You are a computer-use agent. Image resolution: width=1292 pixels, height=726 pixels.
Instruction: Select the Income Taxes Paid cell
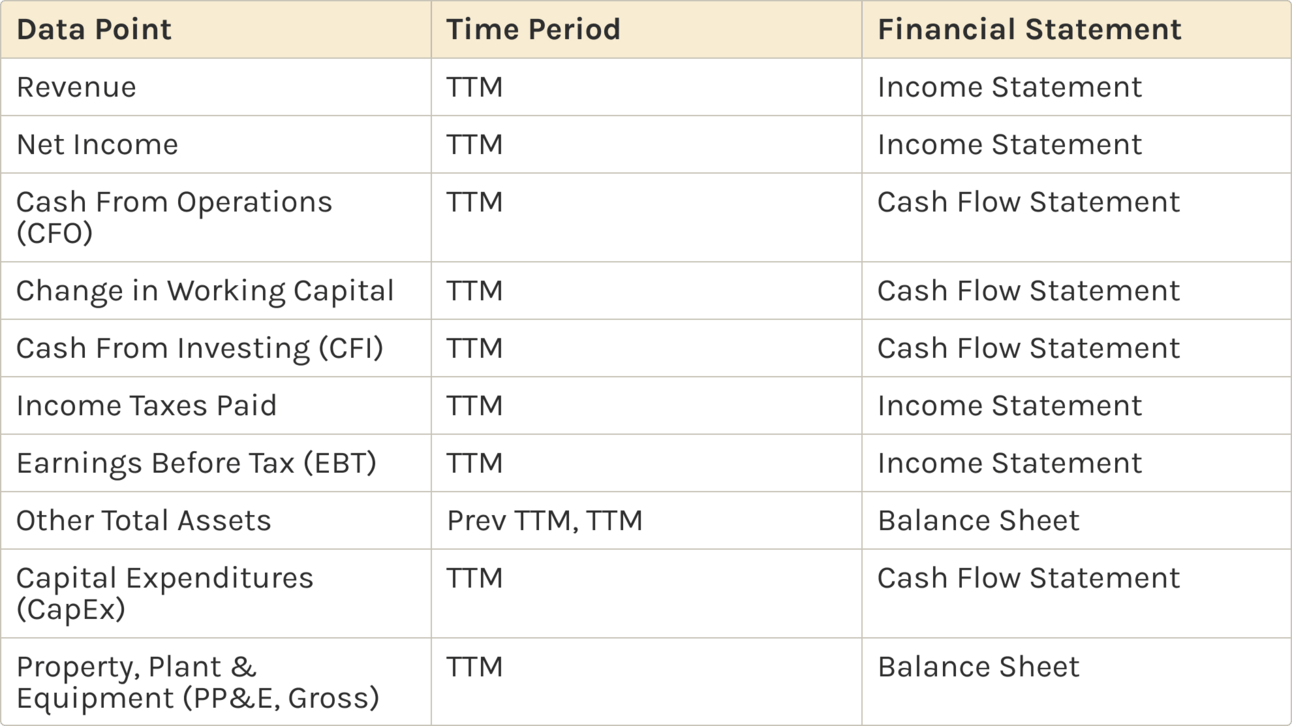[216, 406]
